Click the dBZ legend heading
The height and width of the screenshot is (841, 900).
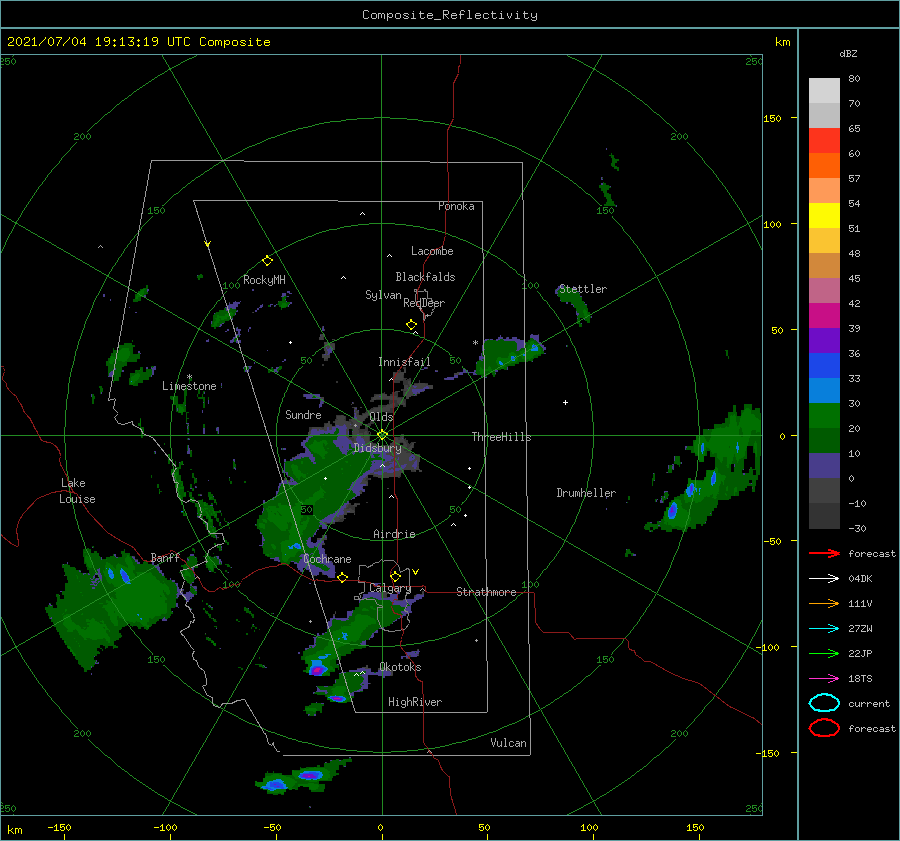pos(848,53)
